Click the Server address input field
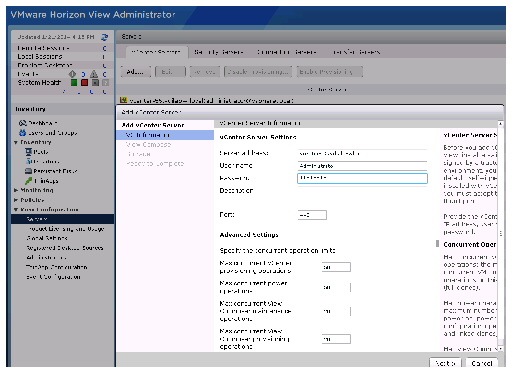Viewport: 514px width, 374px height. (x=362, y=153)
